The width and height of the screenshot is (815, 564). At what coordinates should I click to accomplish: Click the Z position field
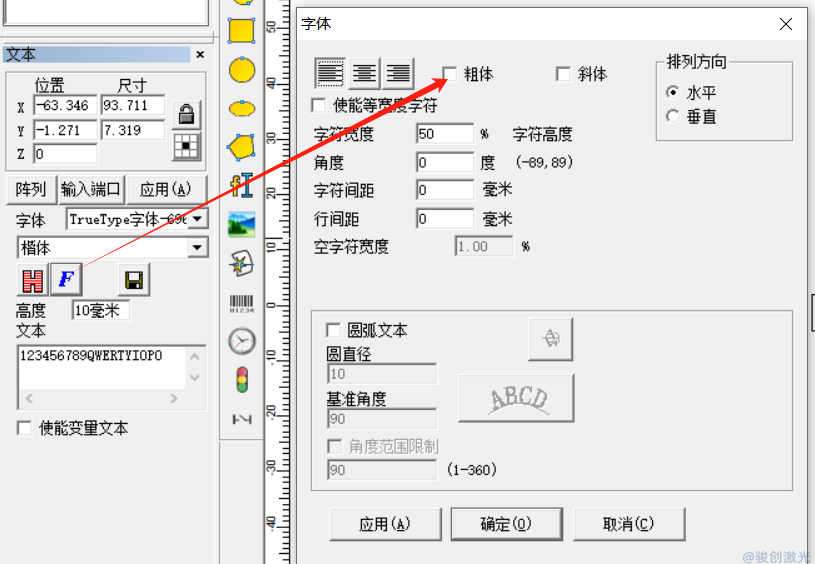(x=65, y=154)
